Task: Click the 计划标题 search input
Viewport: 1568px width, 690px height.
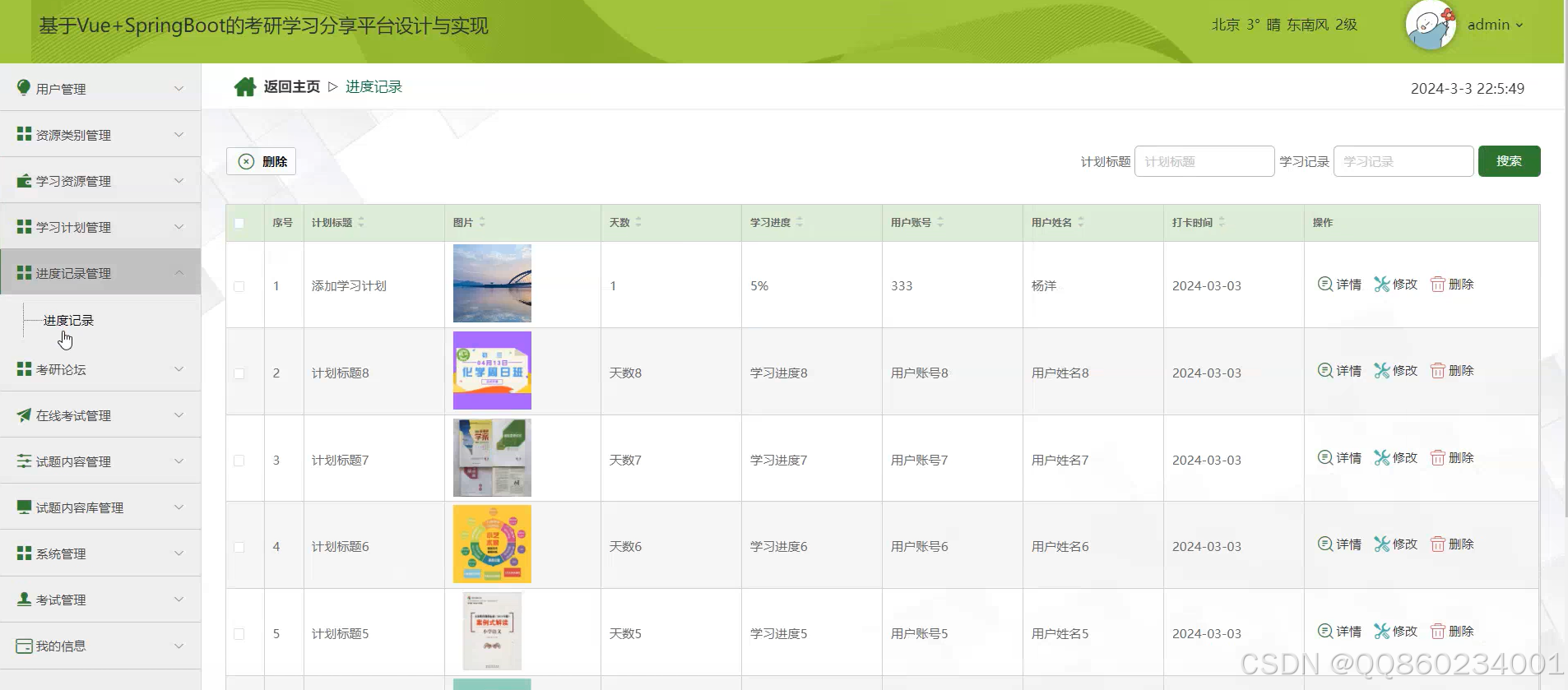Action: (x=1204, y=161)
